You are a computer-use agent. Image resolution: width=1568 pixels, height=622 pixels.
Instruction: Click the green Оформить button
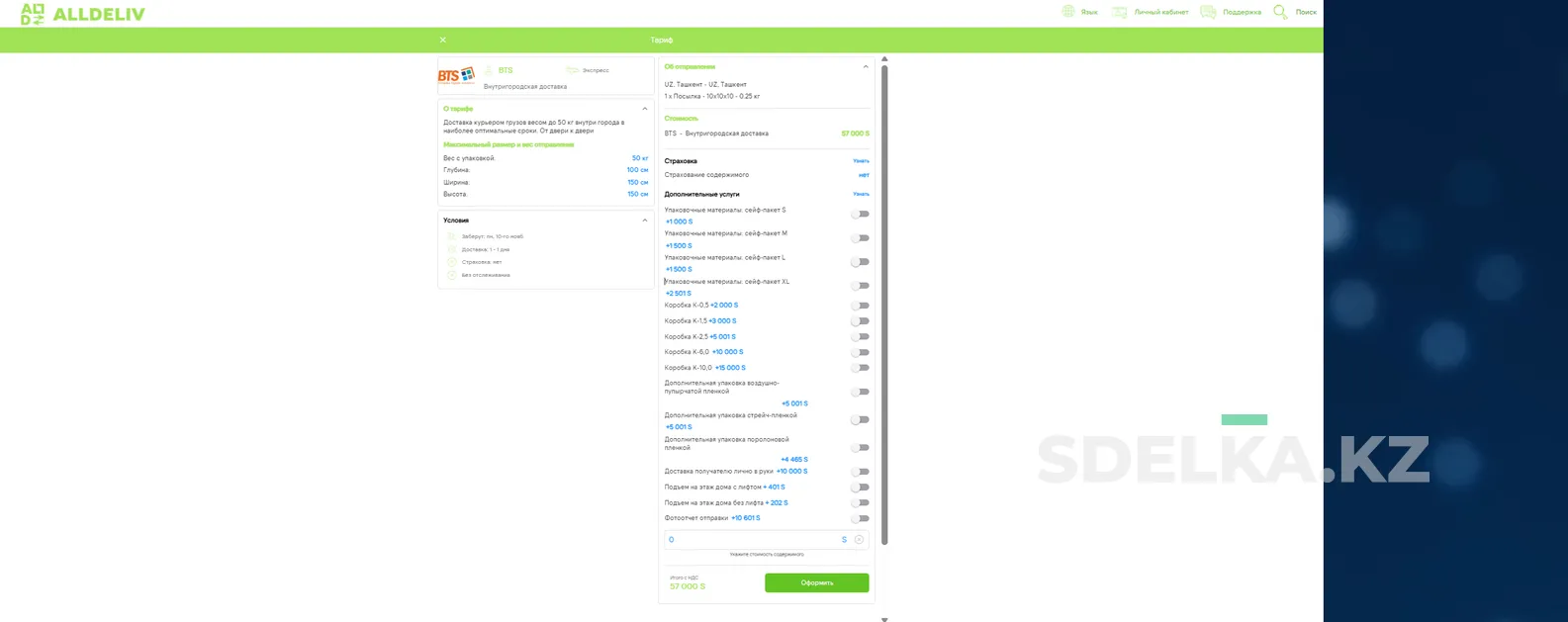[816, 583]
